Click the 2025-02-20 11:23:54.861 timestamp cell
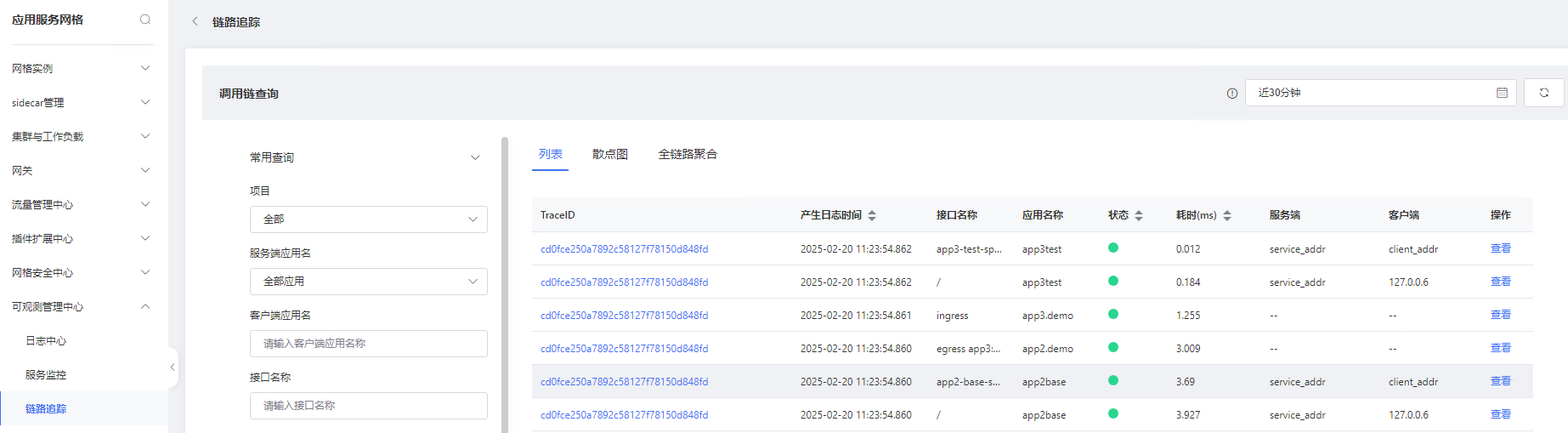 856,316
